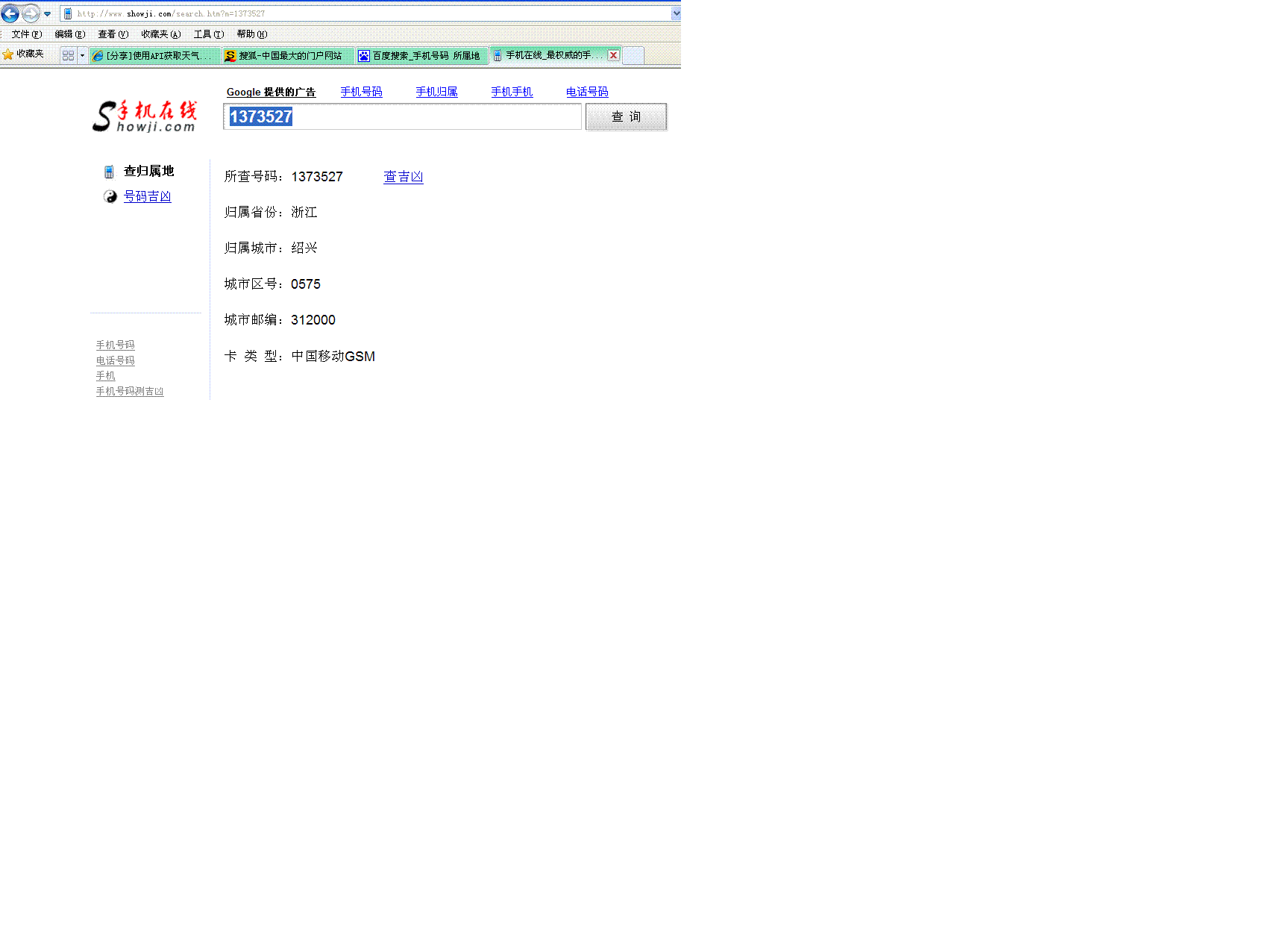This screenshot has width=1271, height=952.
Task: Click the browser Forward arrow button
Action: tap(31, 13)
